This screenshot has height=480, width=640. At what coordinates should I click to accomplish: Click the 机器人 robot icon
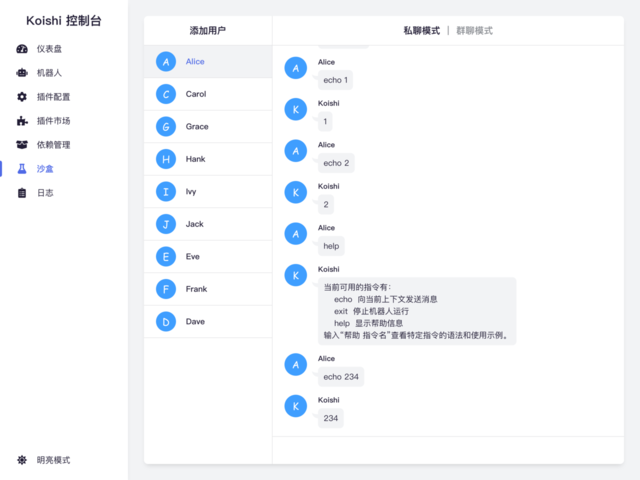[23, 73]
